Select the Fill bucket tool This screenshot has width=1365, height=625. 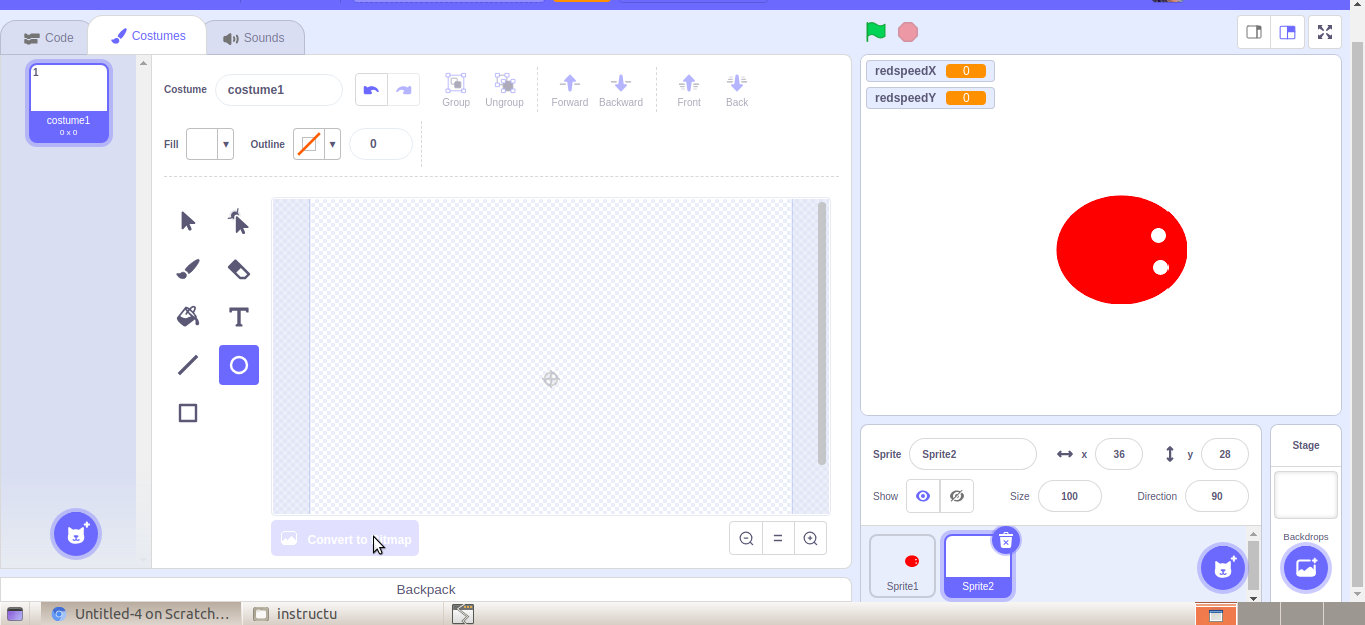[x=187, y=316]
